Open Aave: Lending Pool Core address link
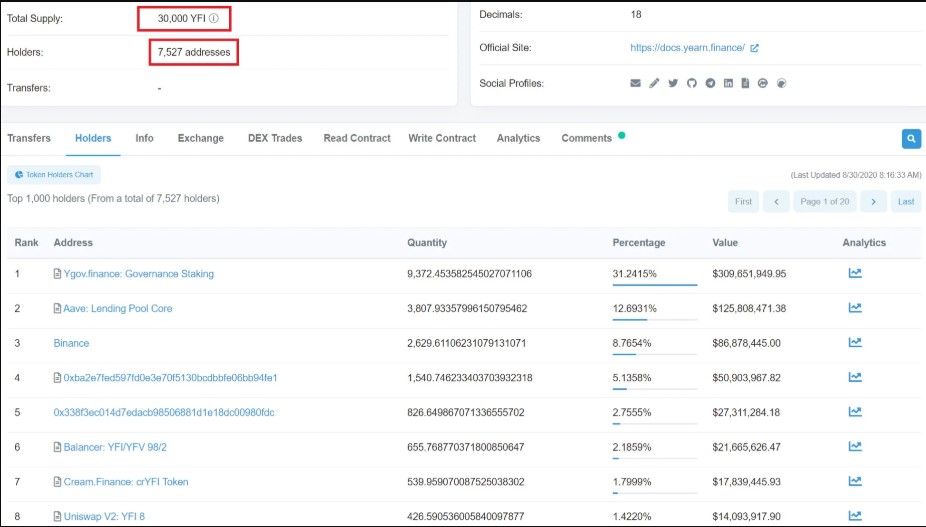The width and height of the screenshot is (926, 527). [118, 308]
